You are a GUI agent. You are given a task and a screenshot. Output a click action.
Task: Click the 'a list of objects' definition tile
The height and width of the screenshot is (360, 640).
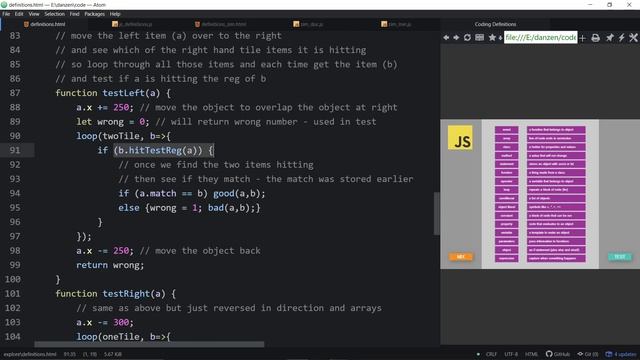556,198
